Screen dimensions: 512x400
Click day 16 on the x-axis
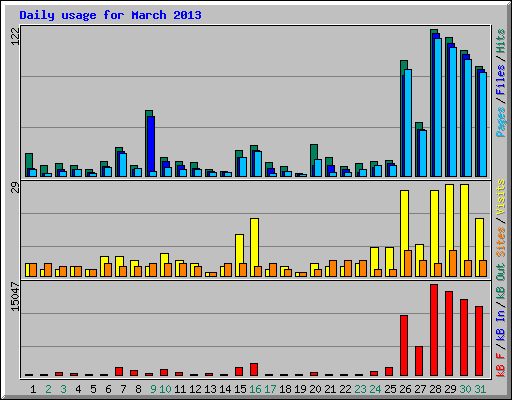coord(255,389)
